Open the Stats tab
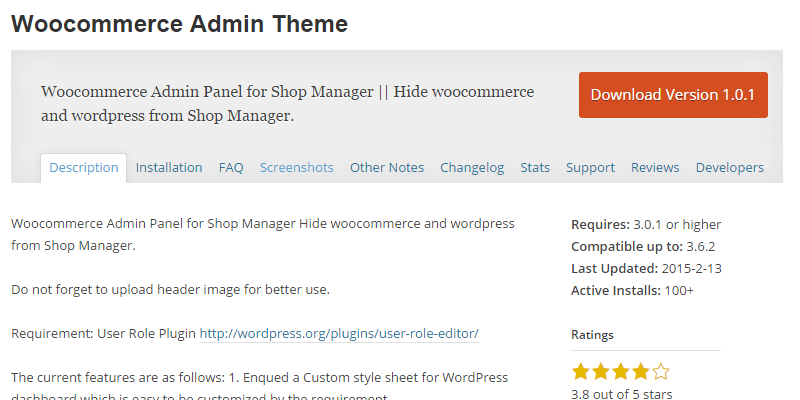Screen dimensions: 800x400 pos(535,168)
